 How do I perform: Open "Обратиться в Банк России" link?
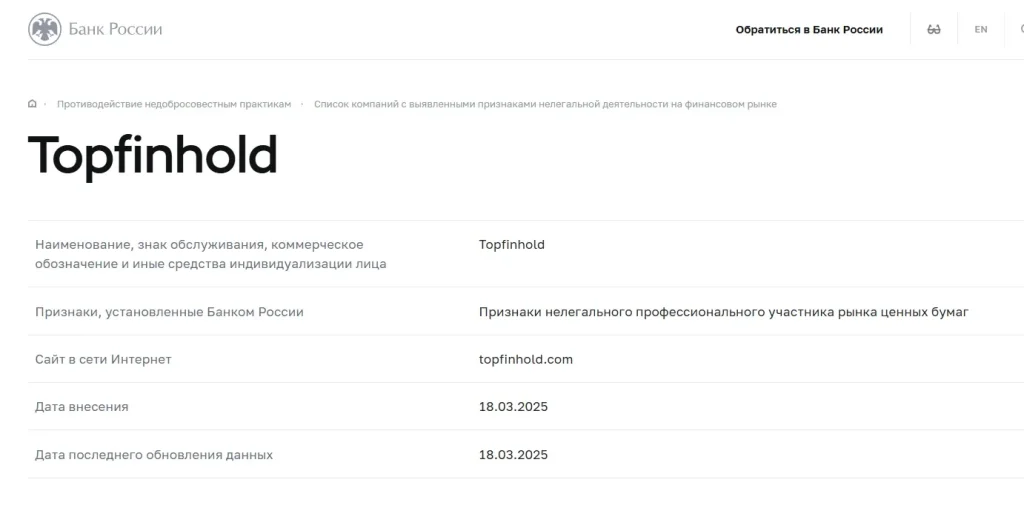(x=809, y=30)
